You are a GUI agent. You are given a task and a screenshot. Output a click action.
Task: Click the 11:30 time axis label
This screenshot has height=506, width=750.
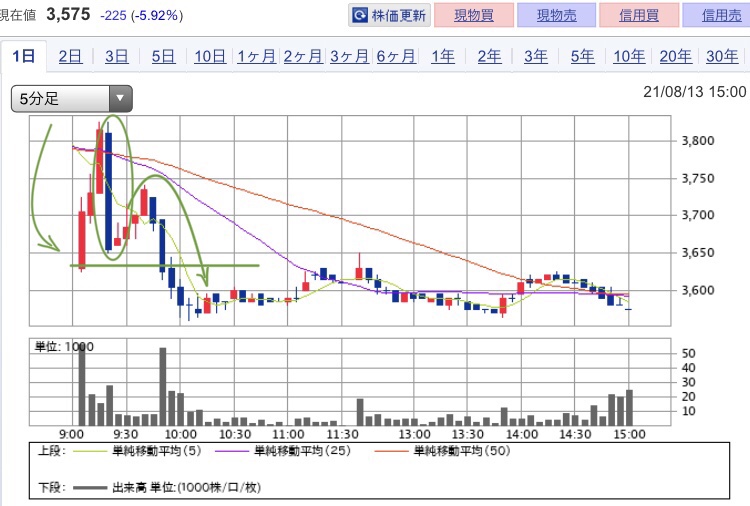click(342, 434)
